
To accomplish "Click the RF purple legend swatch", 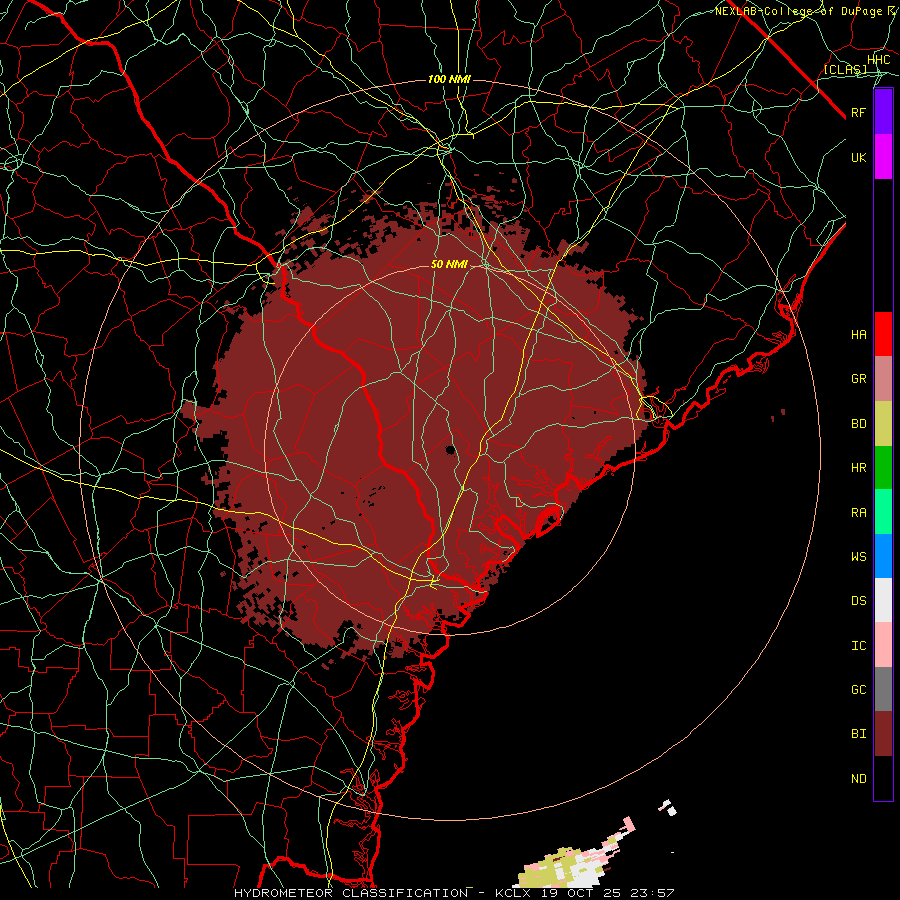I will click(883, 112).
